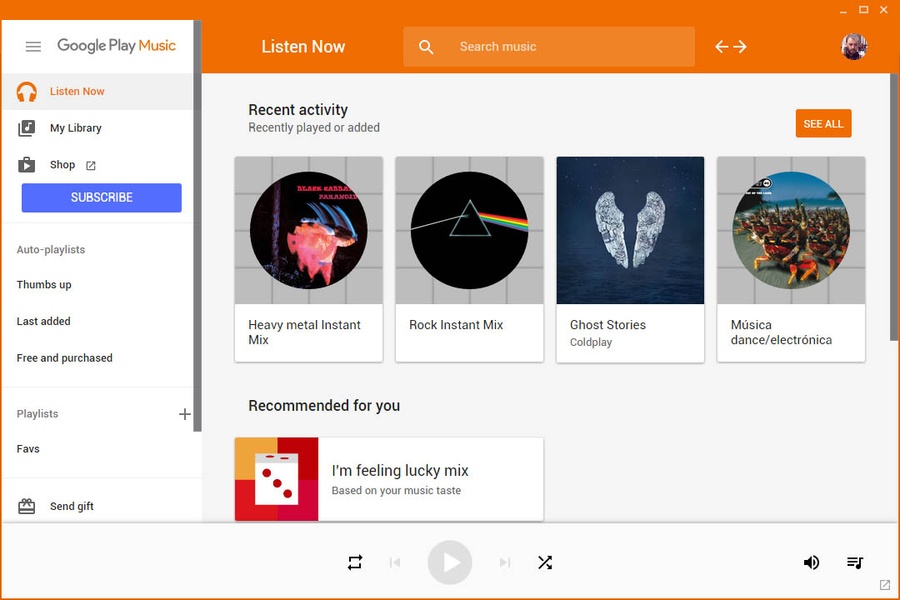Skip to the next track
Screen dimensions: 900x600
(505, 562)
